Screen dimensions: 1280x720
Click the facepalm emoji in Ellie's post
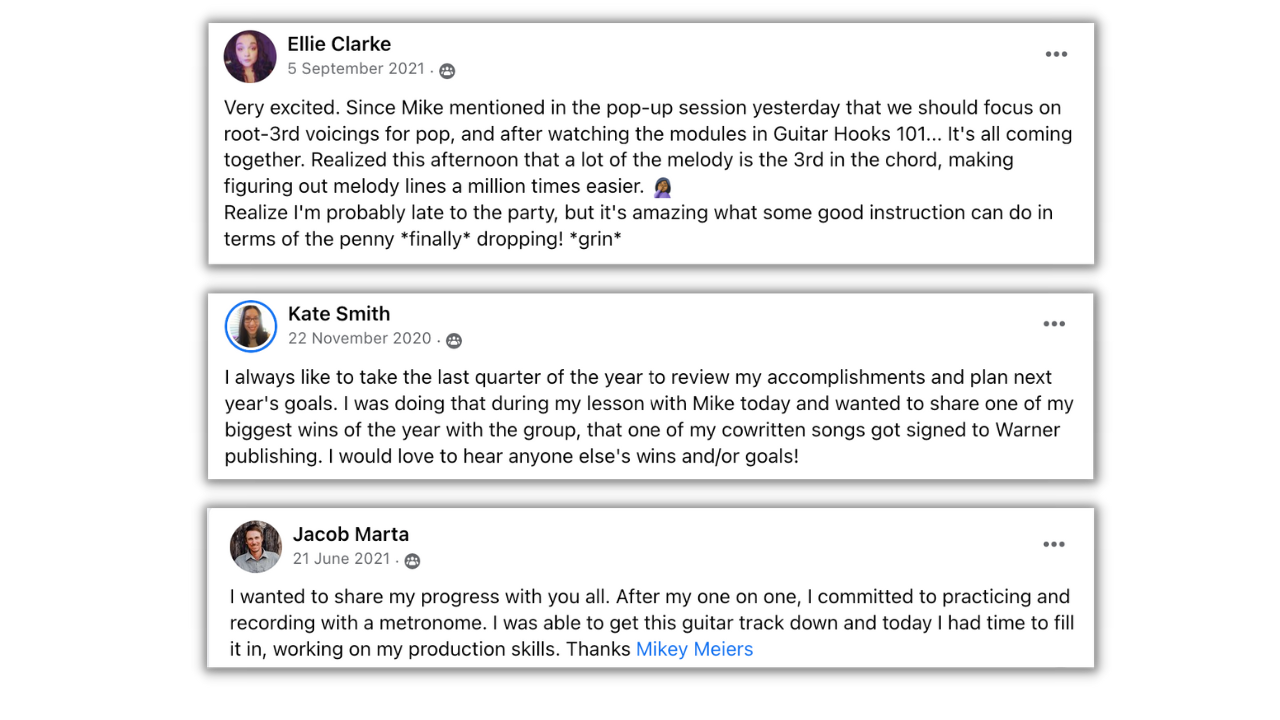coord(661,187)
